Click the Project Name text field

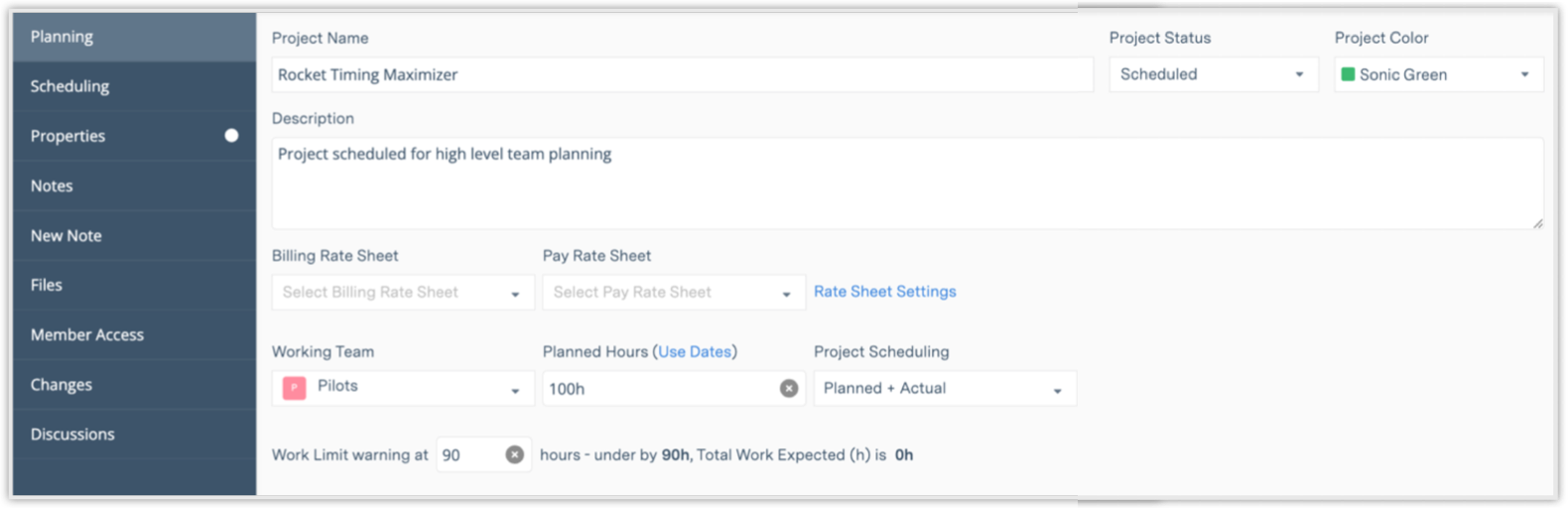click(x=682, y=74)
